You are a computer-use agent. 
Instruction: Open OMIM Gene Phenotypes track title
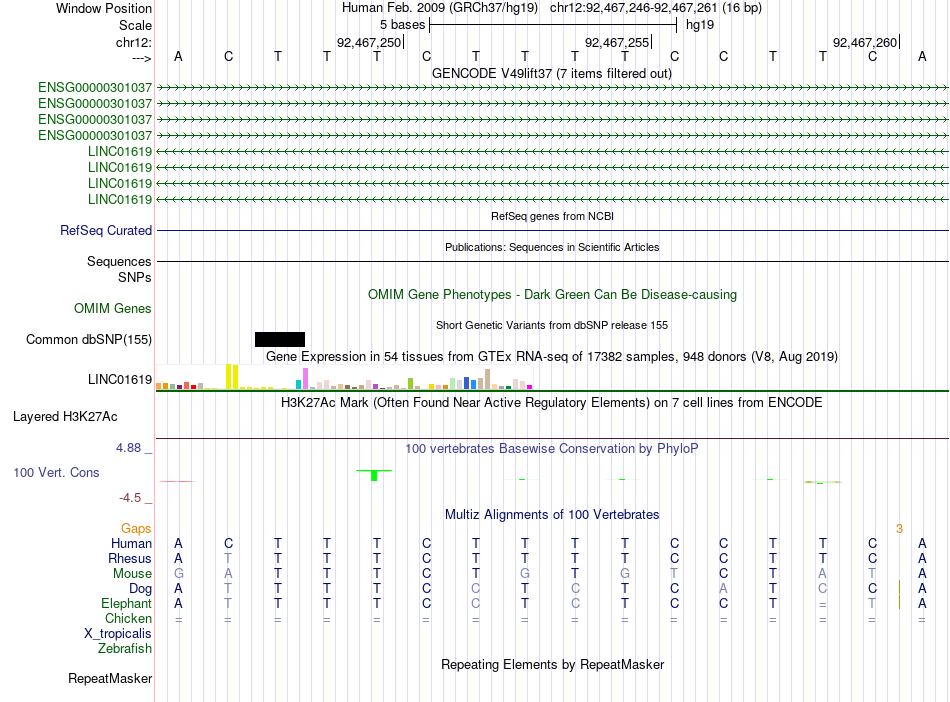[x=552, y=294]
